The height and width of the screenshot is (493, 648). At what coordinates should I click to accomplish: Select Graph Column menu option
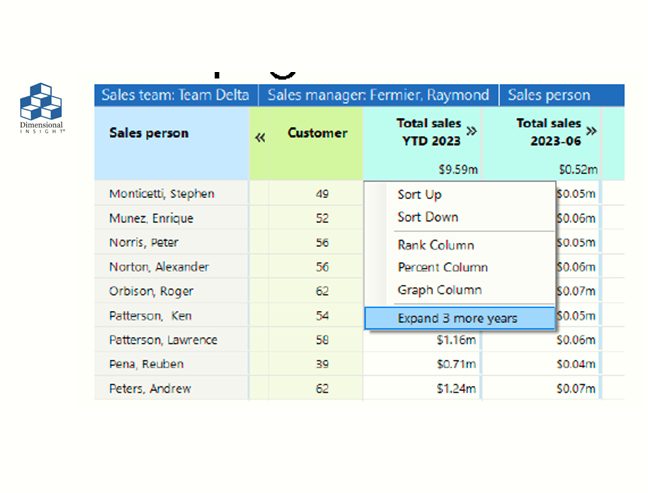[x=439, y=290]
